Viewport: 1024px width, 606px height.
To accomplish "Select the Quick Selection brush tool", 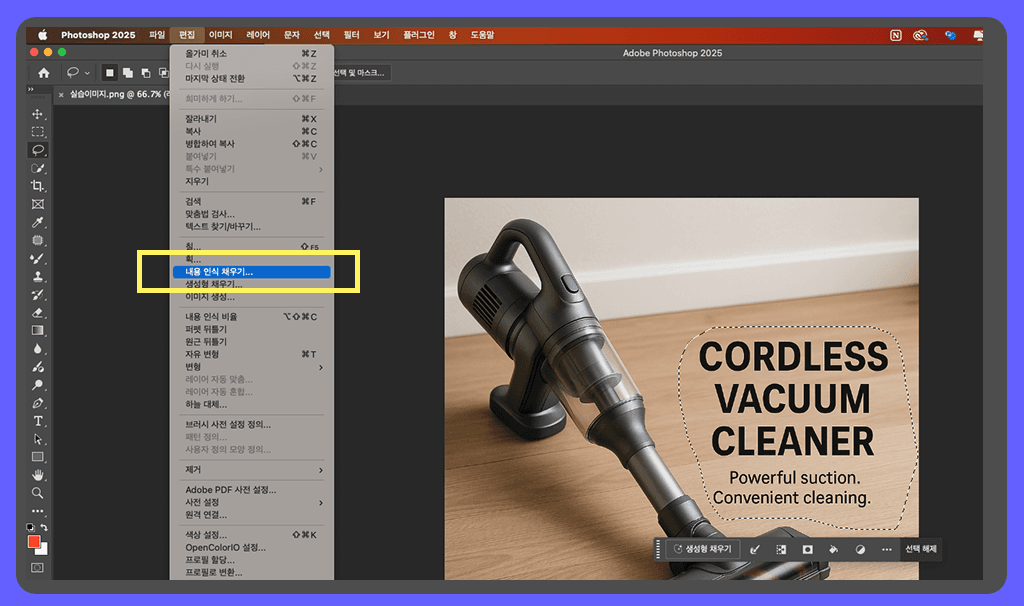I will tap(38, 168).
